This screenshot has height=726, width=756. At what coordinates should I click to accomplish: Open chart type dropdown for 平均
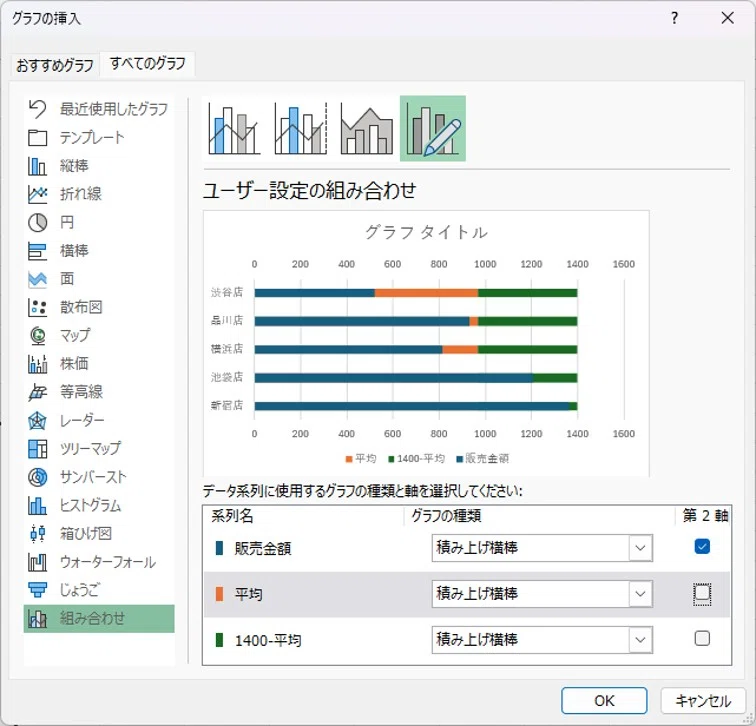click(x=640, y=594)
